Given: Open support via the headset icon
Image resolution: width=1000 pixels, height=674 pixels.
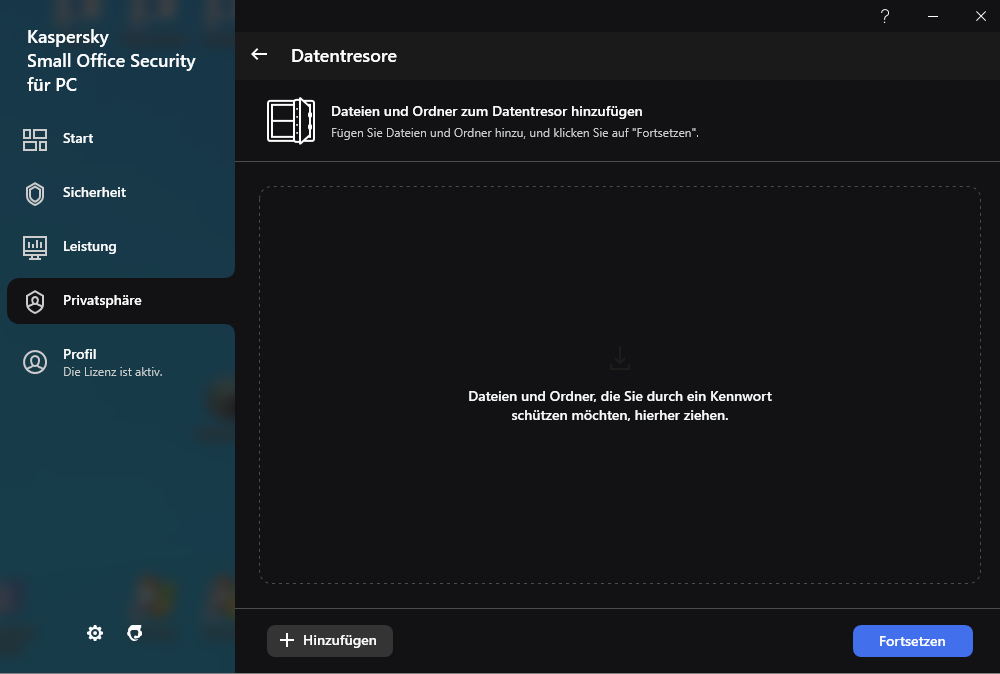Looking at the screenshot, I should click(135, 633).
